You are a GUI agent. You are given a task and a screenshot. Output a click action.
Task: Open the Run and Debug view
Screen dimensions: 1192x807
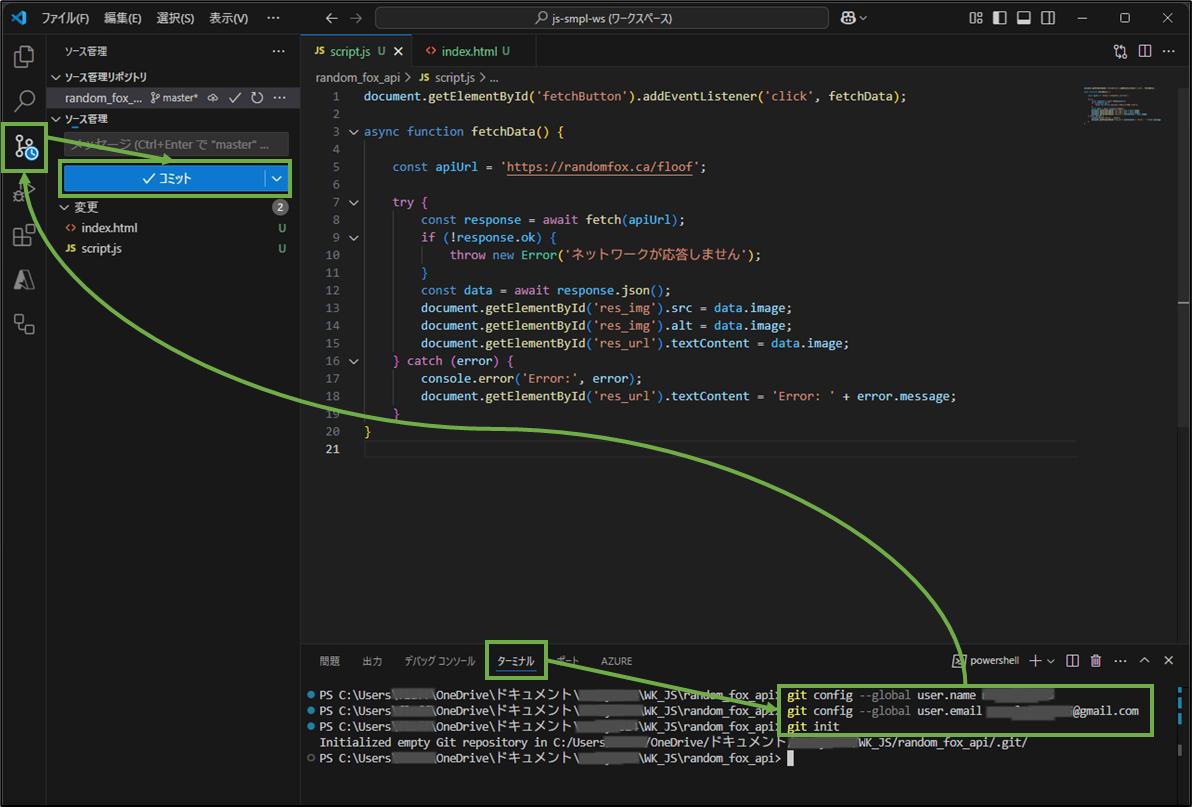24,192
